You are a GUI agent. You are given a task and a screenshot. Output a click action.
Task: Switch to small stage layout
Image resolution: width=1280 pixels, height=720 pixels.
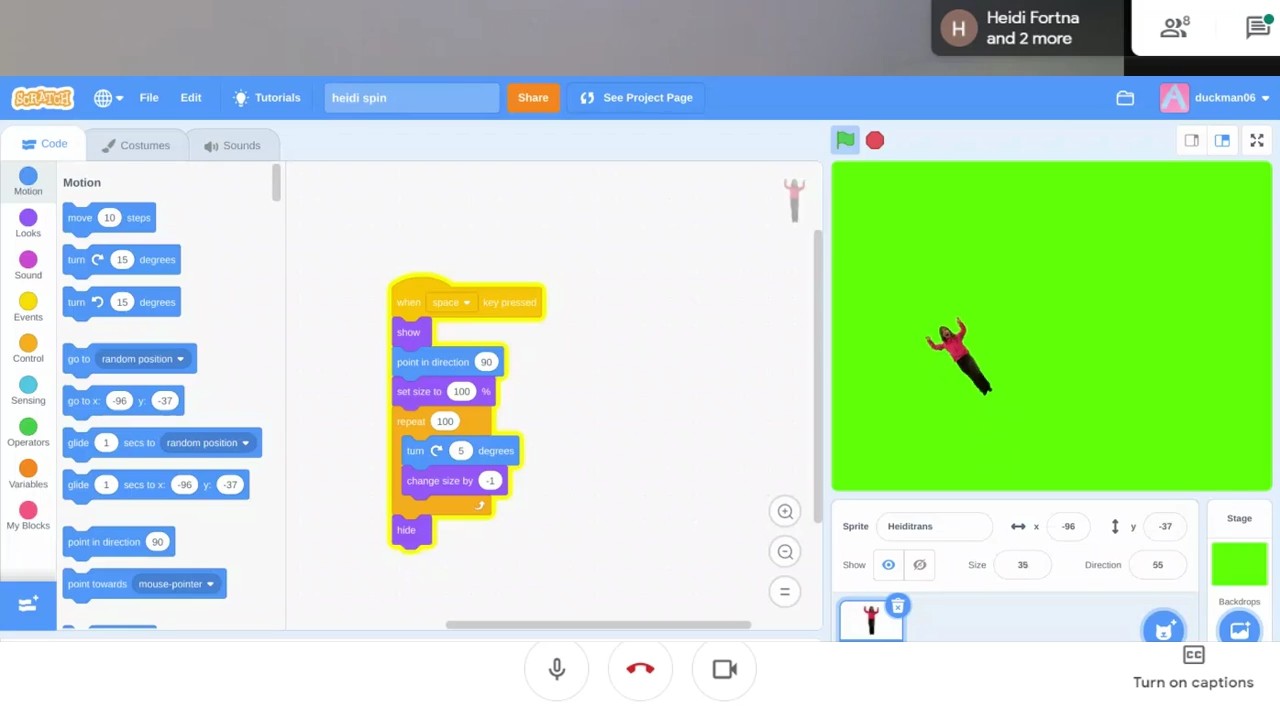point(1191,141)
